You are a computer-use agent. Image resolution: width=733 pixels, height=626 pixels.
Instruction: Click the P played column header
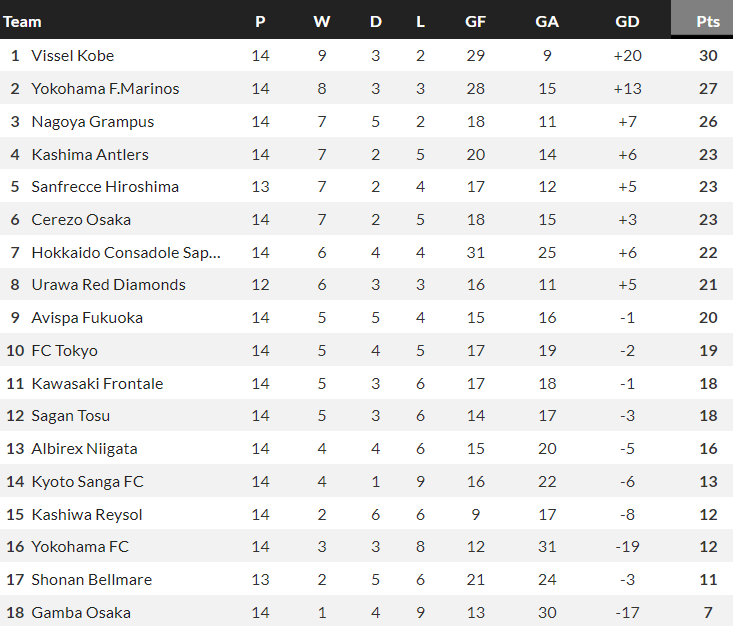point(260,21)
